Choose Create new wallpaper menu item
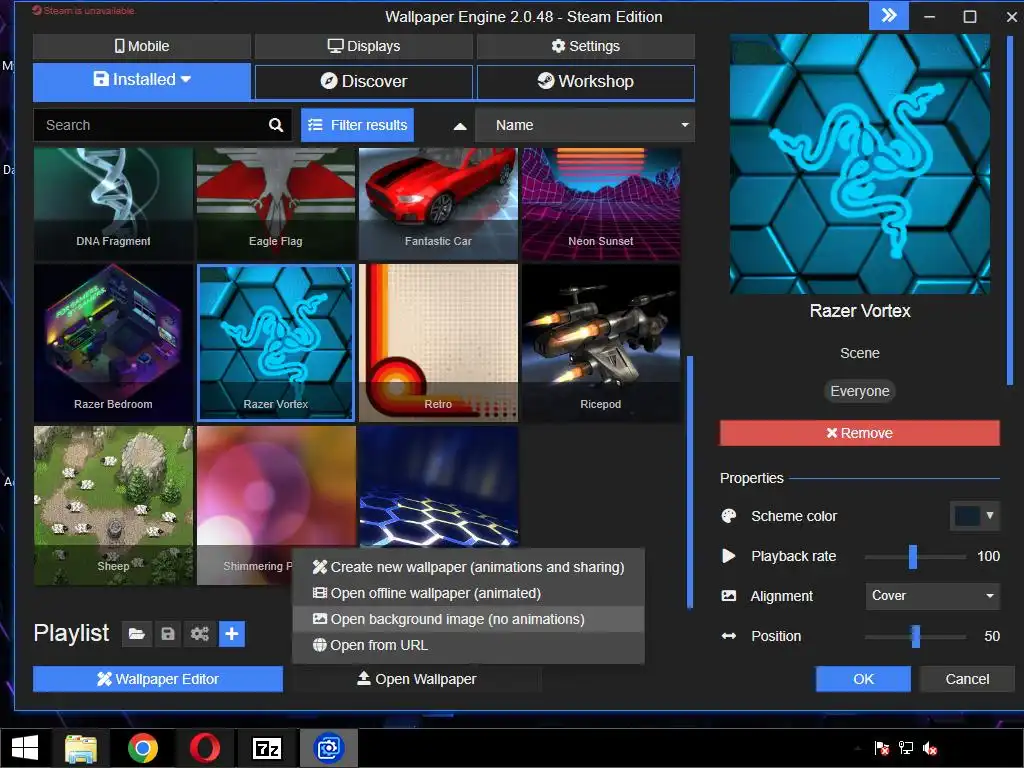Viewport: 1024px width, 768px height. [468, 568]
